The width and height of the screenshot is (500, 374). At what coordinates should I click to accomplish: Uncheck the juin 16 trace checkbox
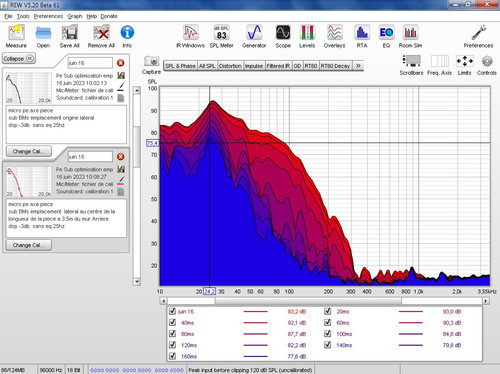click(x=172, y=311)
